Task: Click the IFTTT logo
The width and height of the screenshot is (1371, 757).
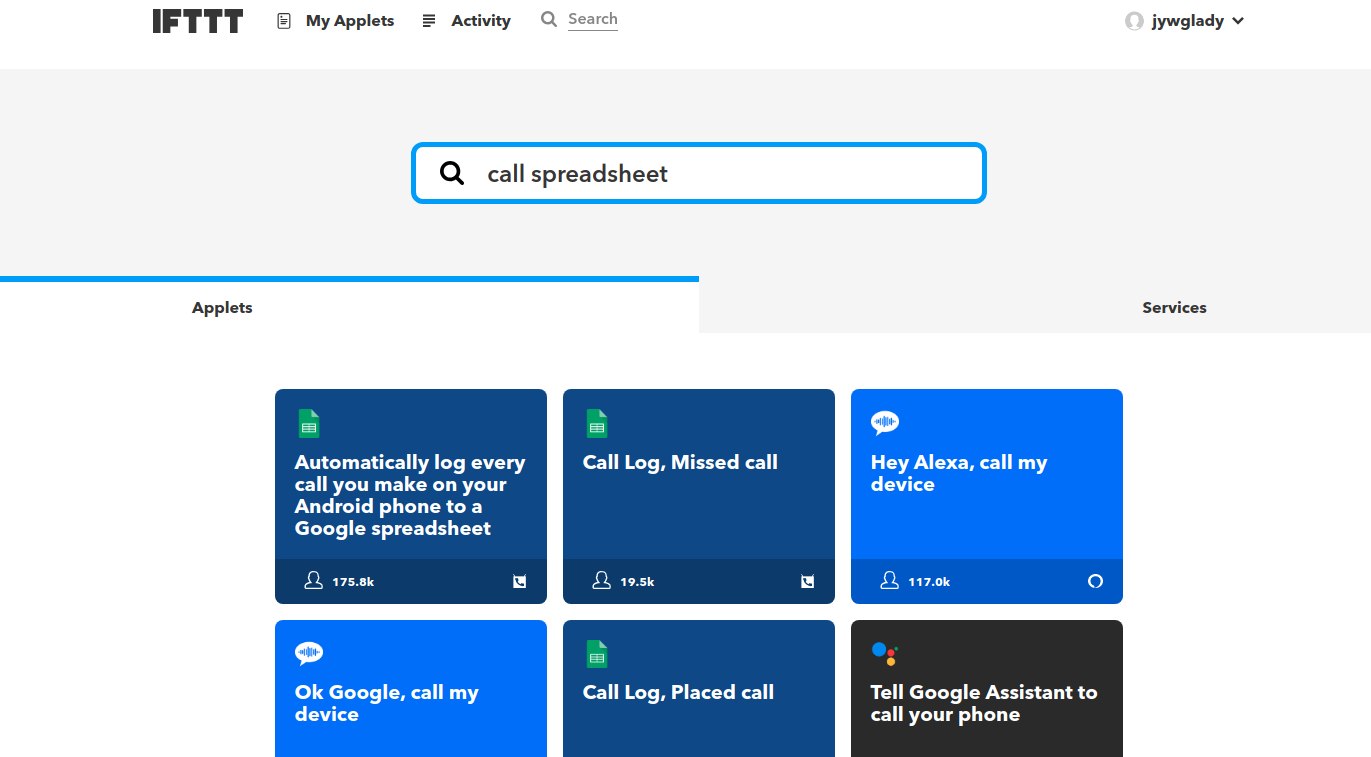Action: click(x=198, y=21)
